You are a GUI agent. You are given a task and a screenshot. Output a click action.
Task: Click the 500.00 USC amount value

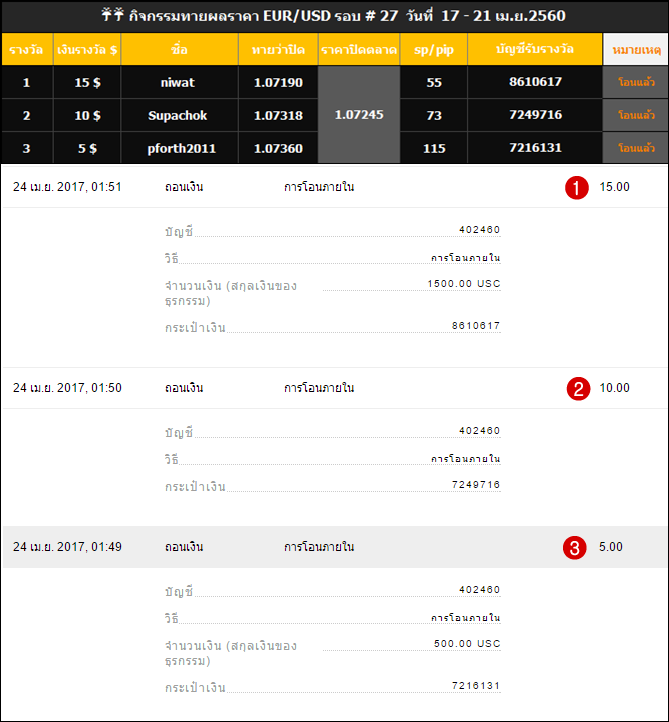[466, 645]
